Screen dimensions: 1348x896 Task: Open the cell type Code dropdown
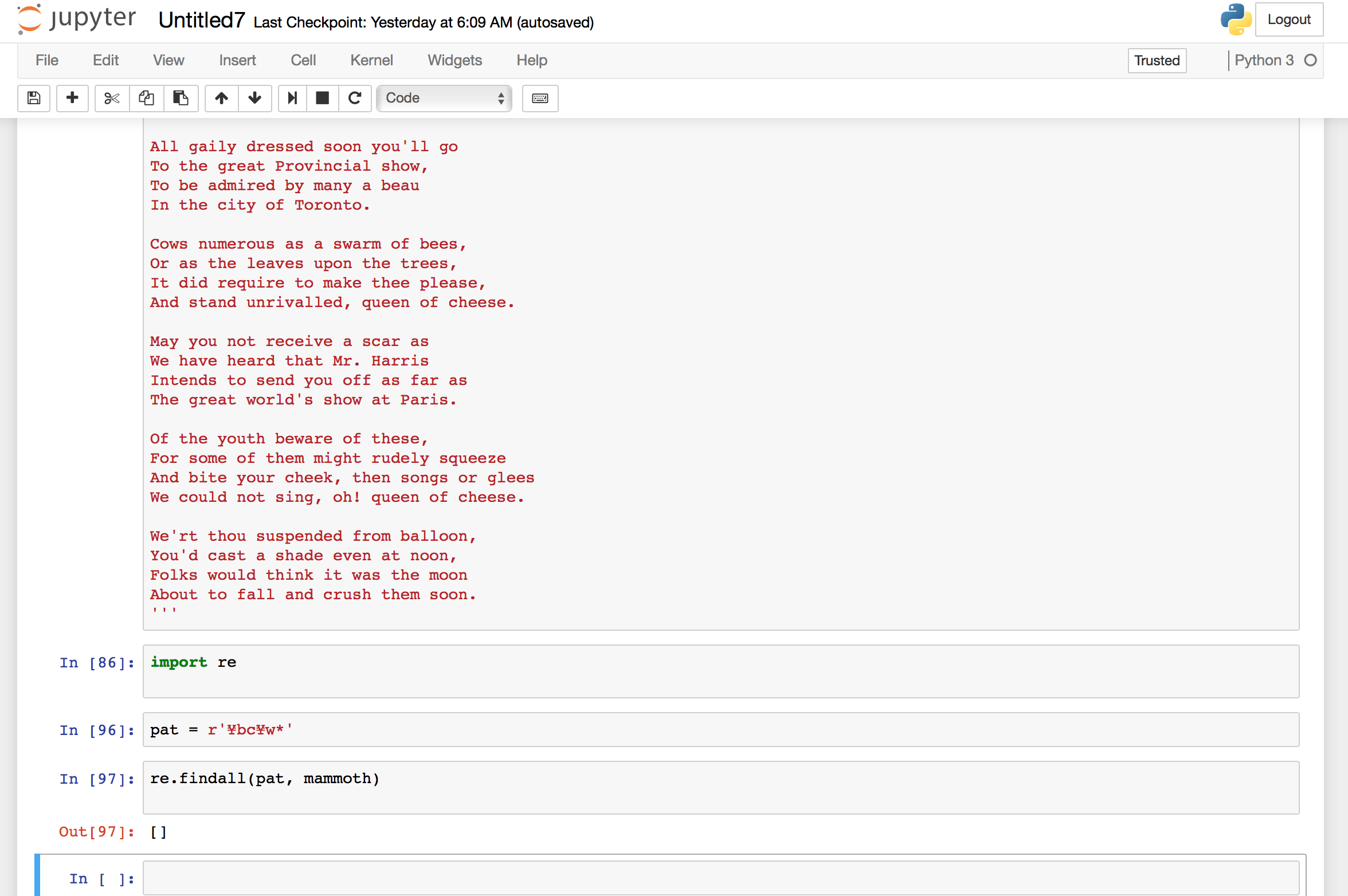(x=444, y=98)
